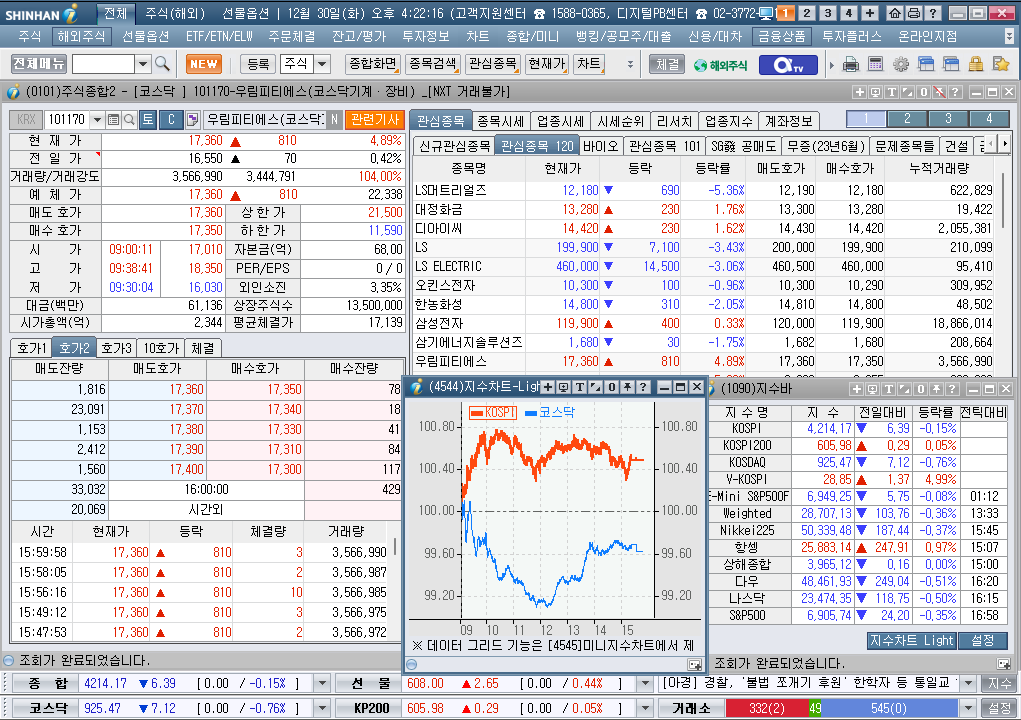Open 해외주식 globe shortcut
Image resolution: width=1021 pixels, height=720 pixels.
point(720,64)
